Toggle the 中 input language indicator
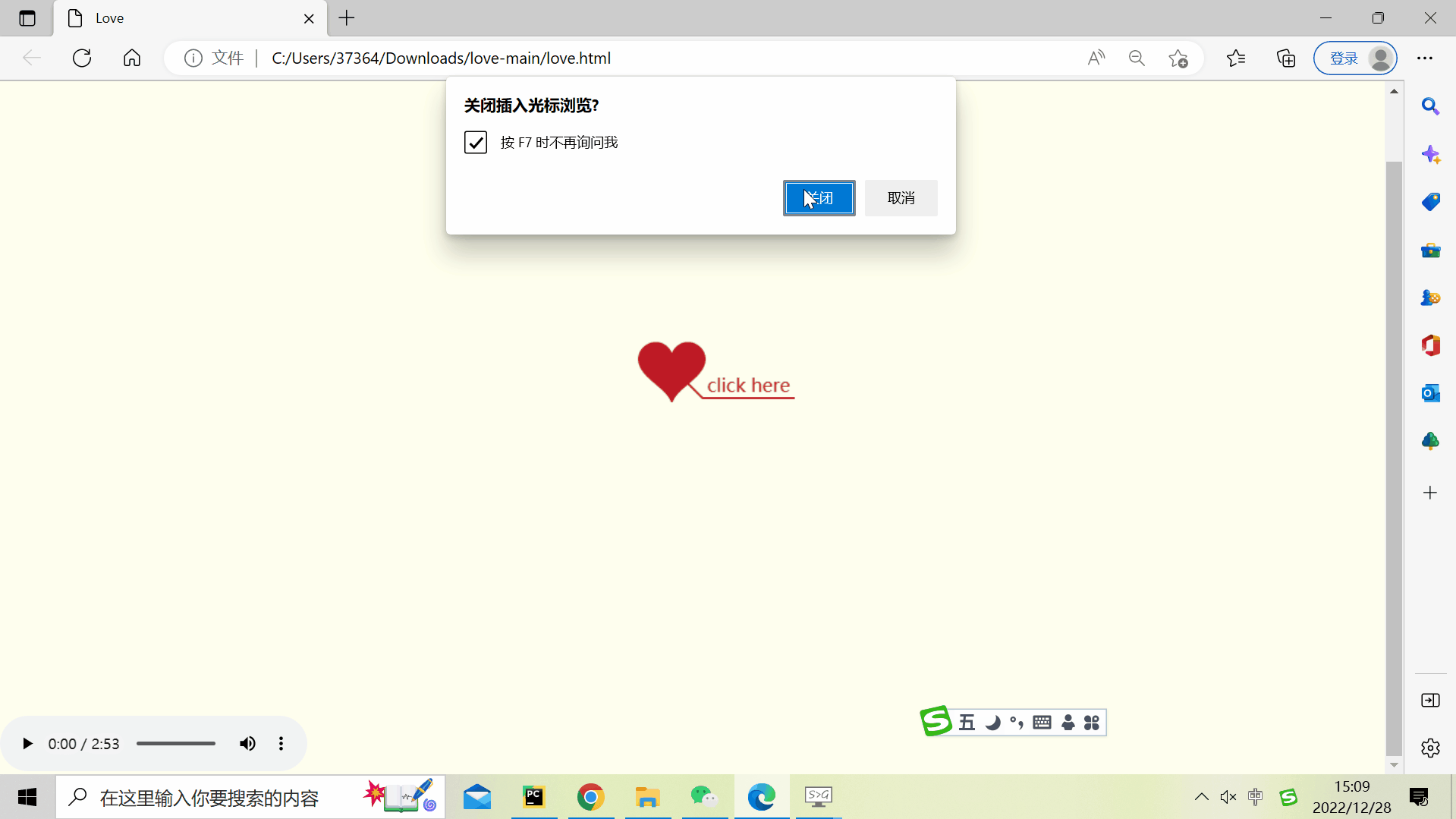1456x819 pixels. pyautogui.click(x=1256, y=797)
